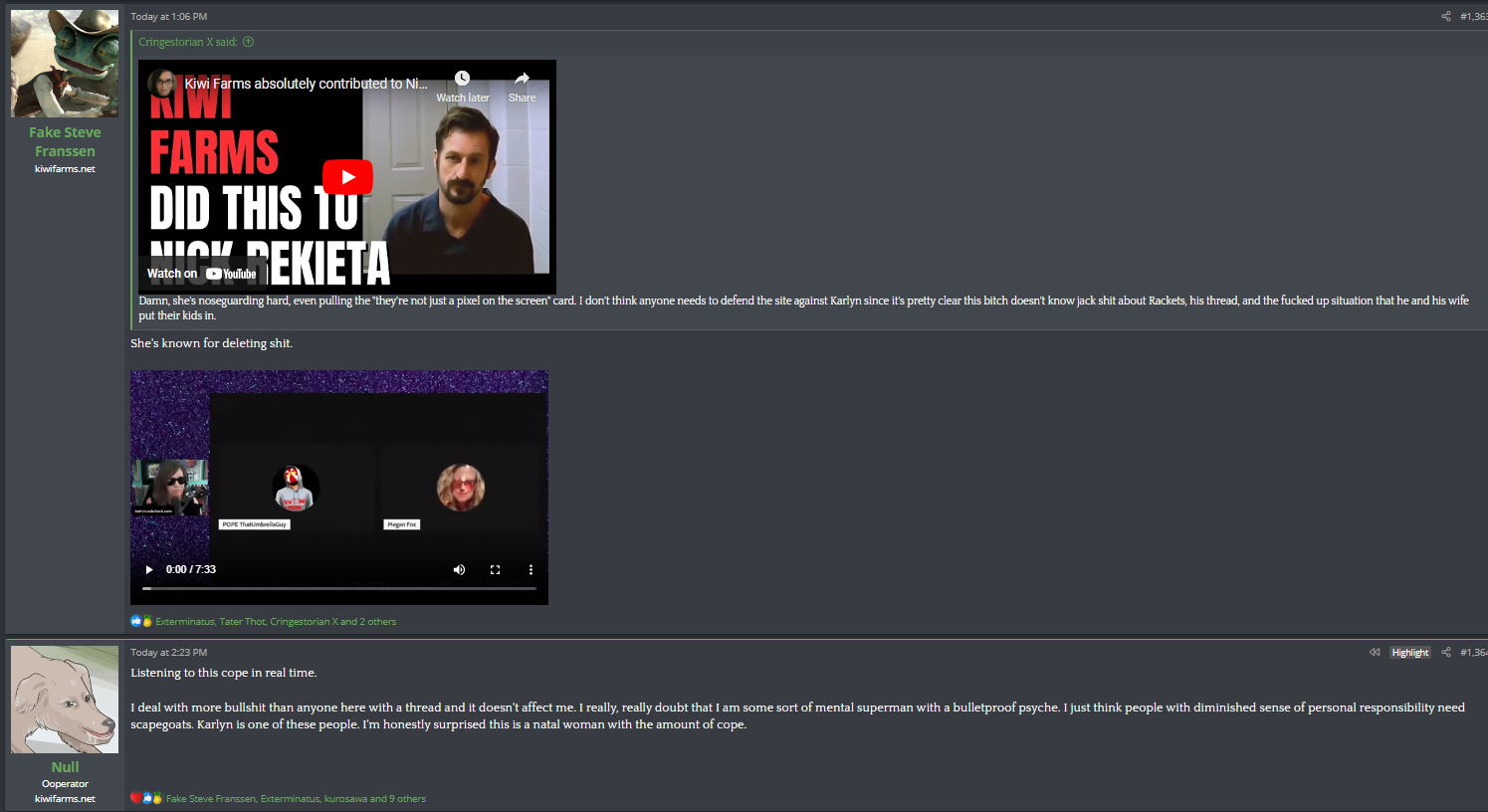1488x812 pixels.
Task: Click the heart reaction icon on Null's post
Action: click(x=135, y=798)
